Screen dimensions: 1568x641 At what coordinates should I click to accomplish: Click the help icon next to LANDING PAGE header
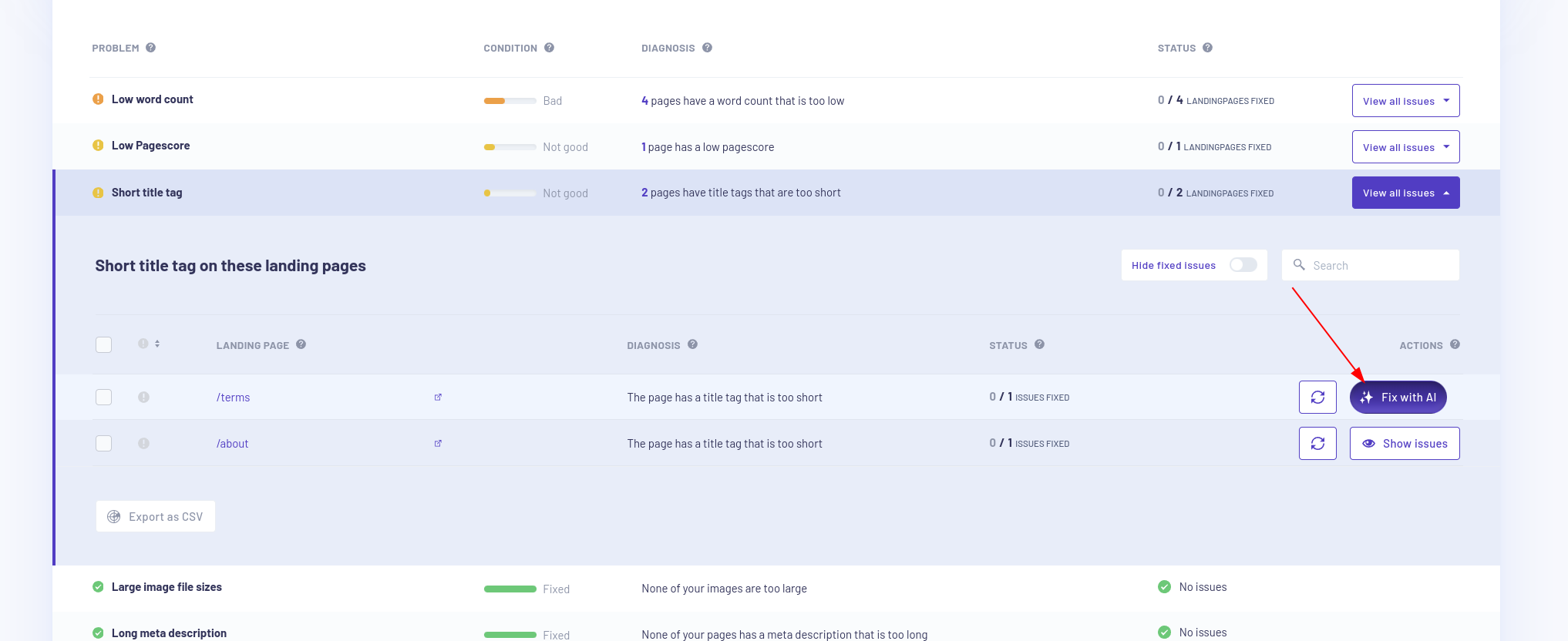301,344
